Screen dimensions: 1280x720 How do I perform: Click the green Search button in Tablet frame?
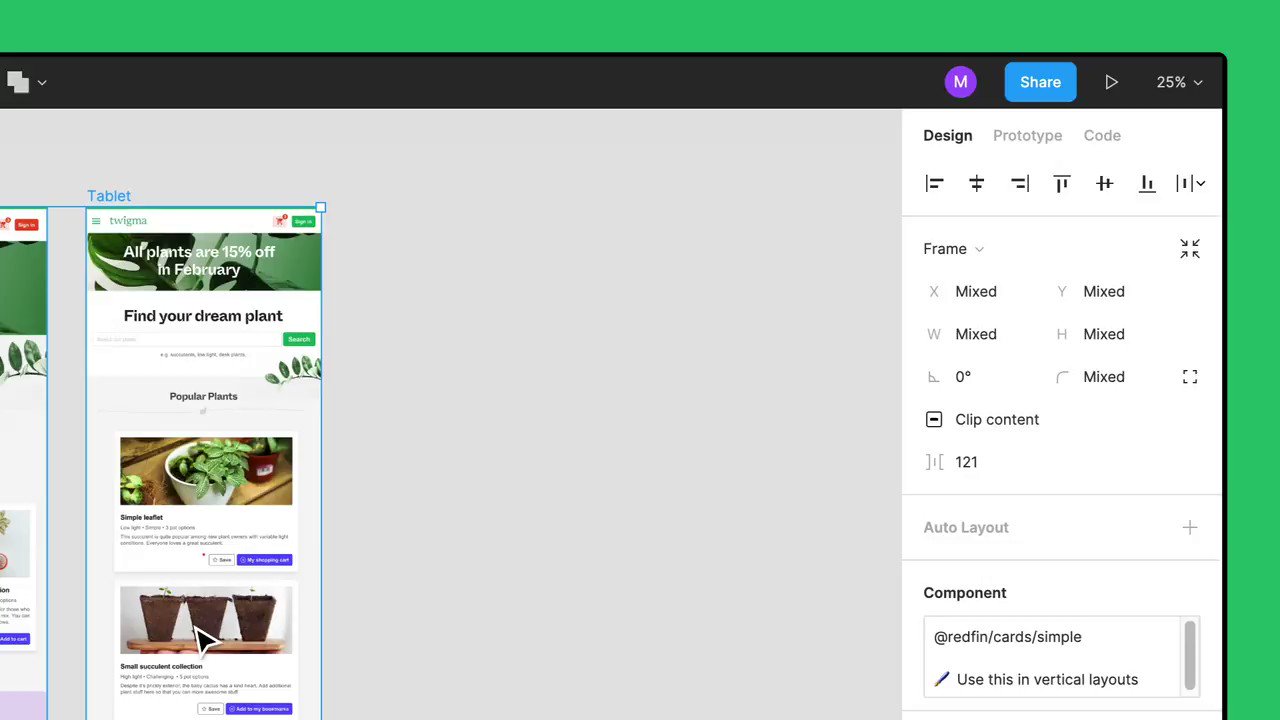tap(299, 339)
